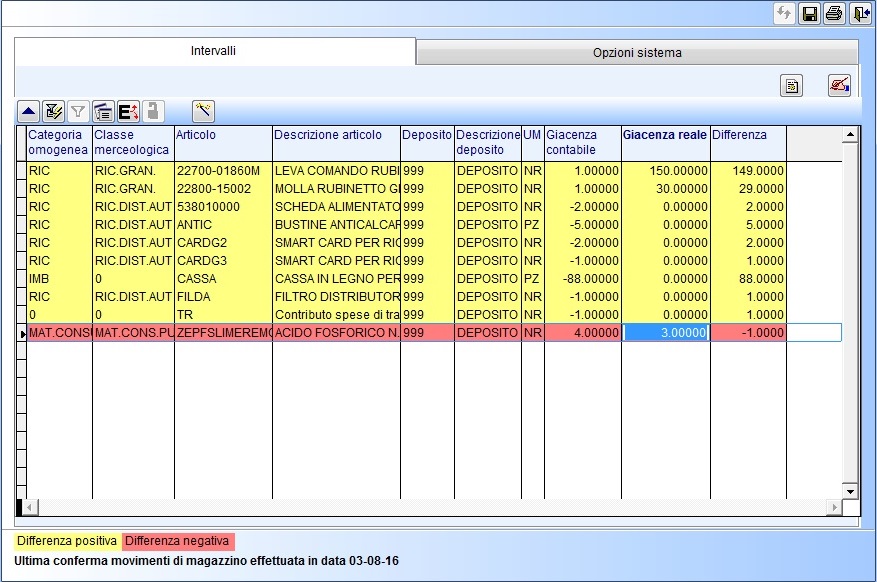Screen dimensions: 877x582
Task: Click the red Differenza negativa legend swatch
Action: pos(177,541)
